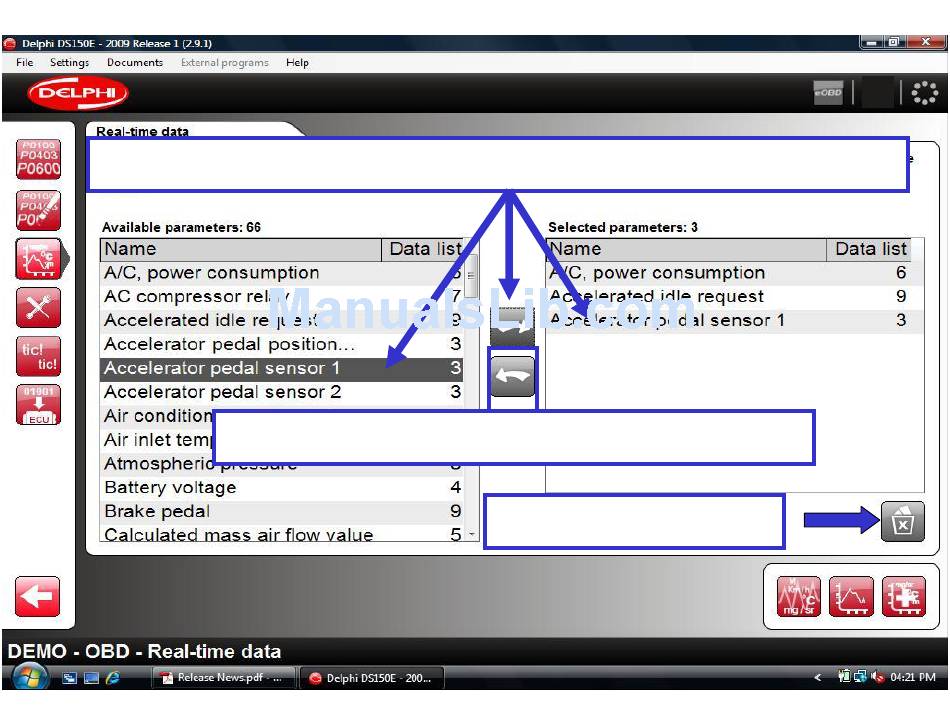Click the tic! tic! component activation icon
Screen dimensions: 950x725
click(x=39, y=357)
